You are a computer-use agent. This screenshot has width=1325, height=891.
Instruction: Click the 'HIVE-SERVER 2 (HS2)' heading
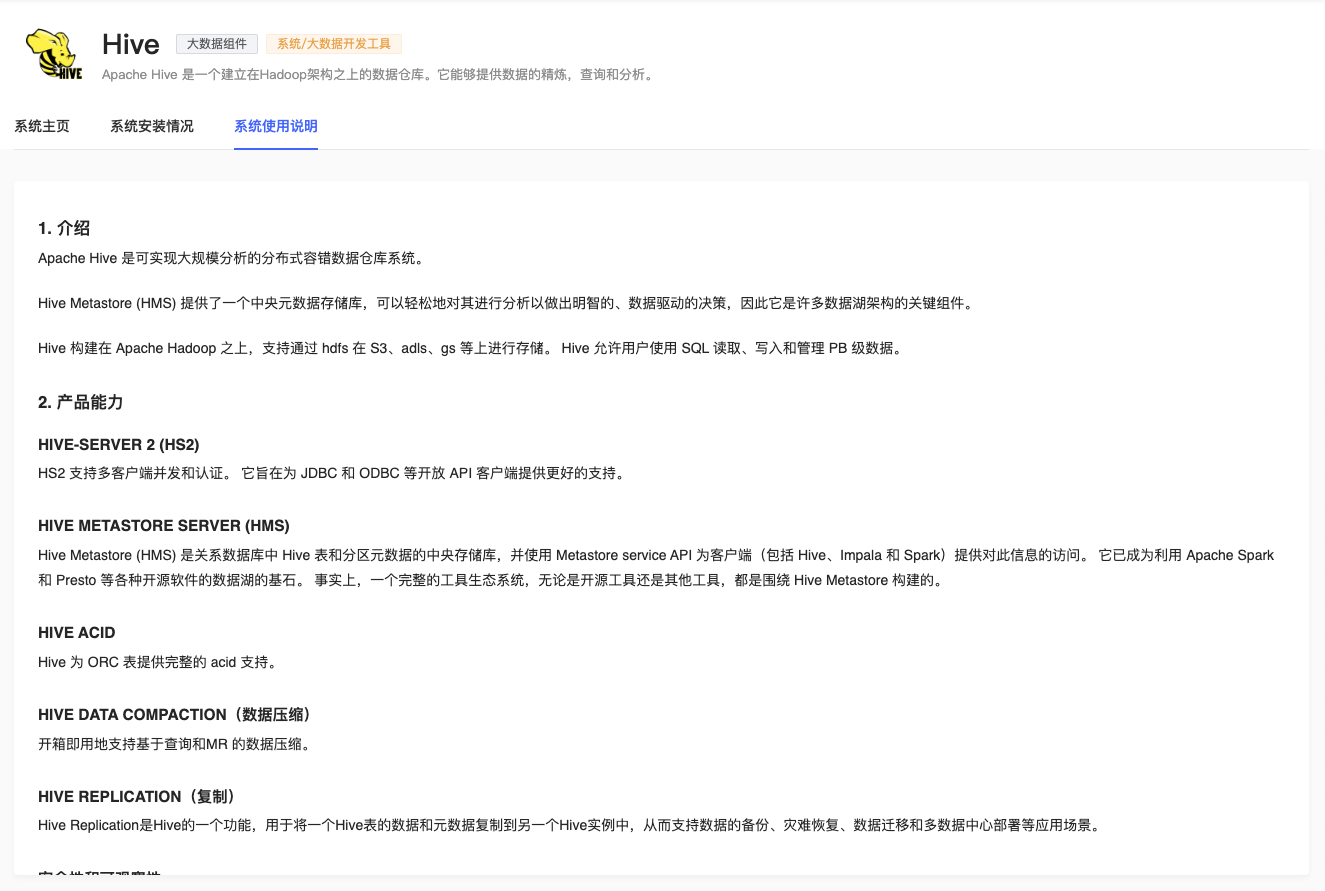[x=119, y=444]
